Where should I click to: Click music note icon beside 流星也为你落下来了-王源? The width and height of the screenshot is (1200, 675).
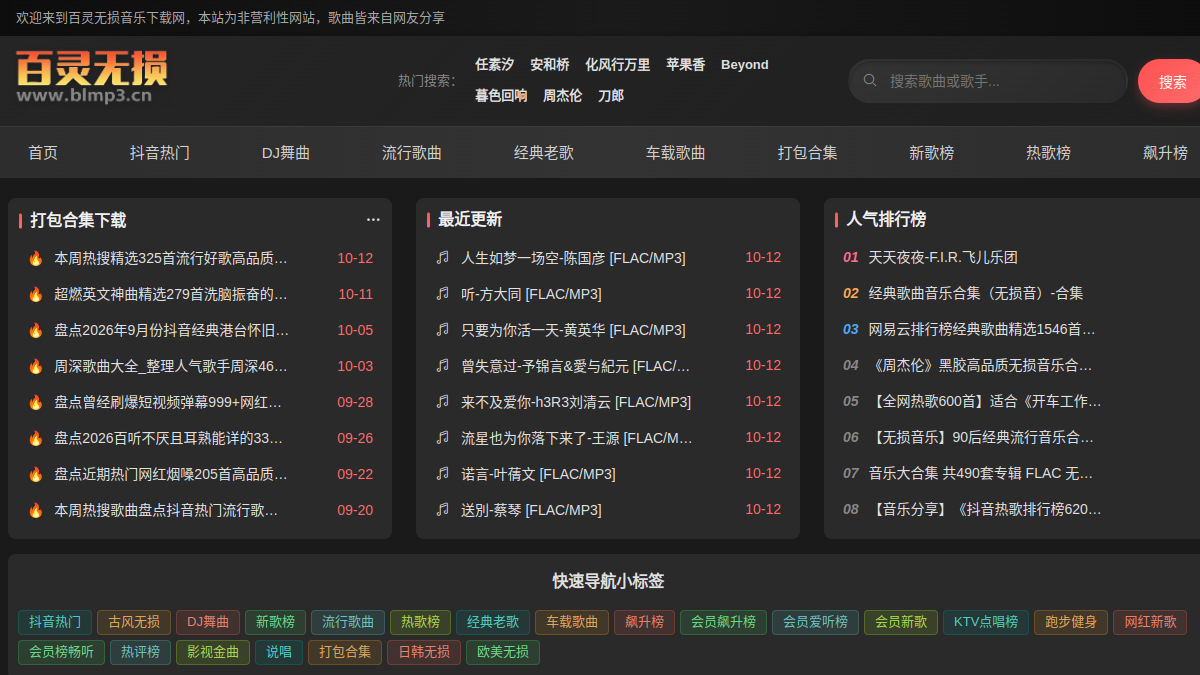point(443,437)
